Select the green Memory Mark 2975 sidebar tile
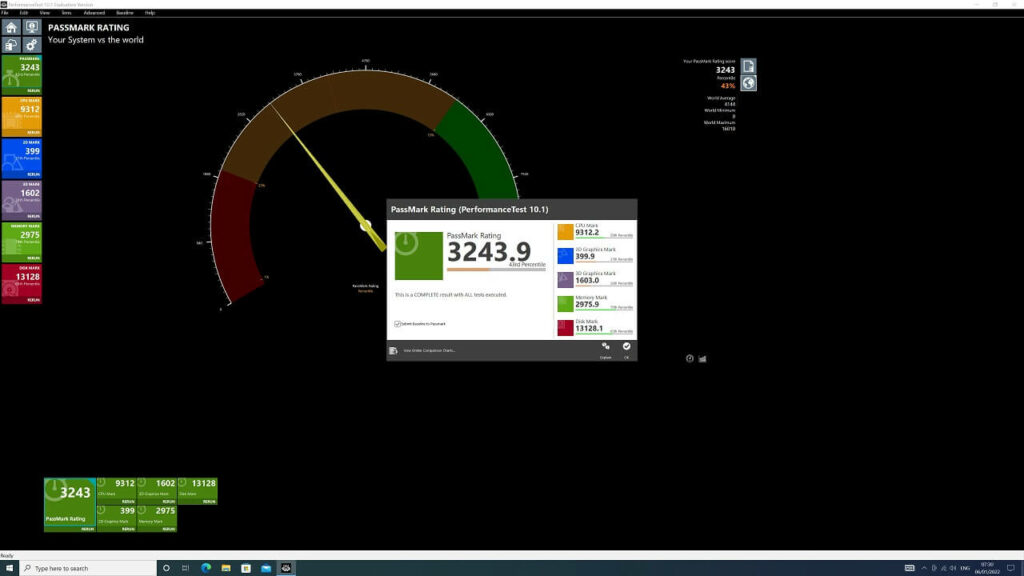Screen dimensions: 1024x576 point(22,242)
